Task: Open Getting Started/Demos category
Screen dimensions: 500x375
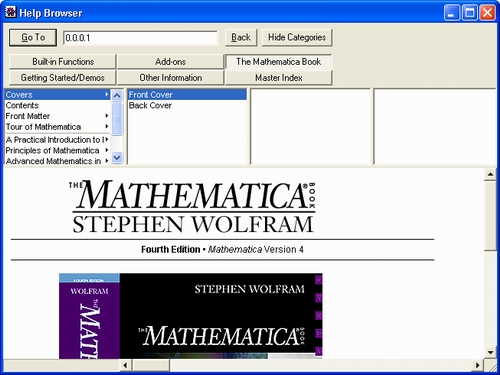Action: [x=63, y=78]
